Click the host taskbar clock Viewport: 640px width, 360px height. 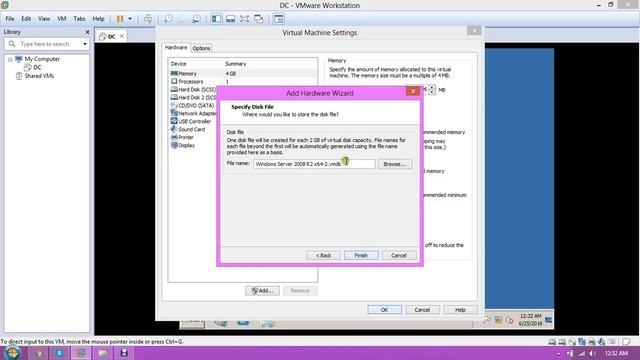[616, 353]
